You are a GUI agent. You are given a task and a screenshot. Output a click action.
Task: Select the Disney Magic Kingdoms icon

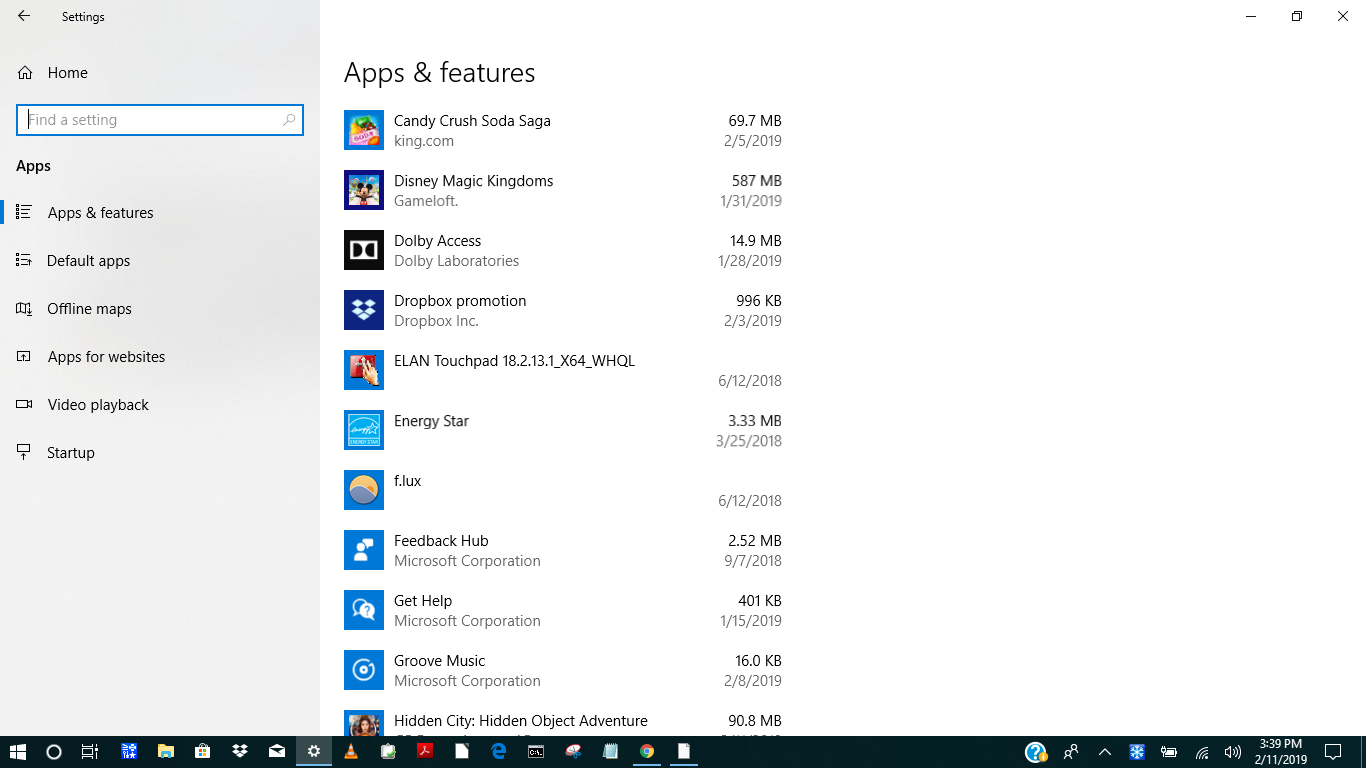click(x=364, y=190)
